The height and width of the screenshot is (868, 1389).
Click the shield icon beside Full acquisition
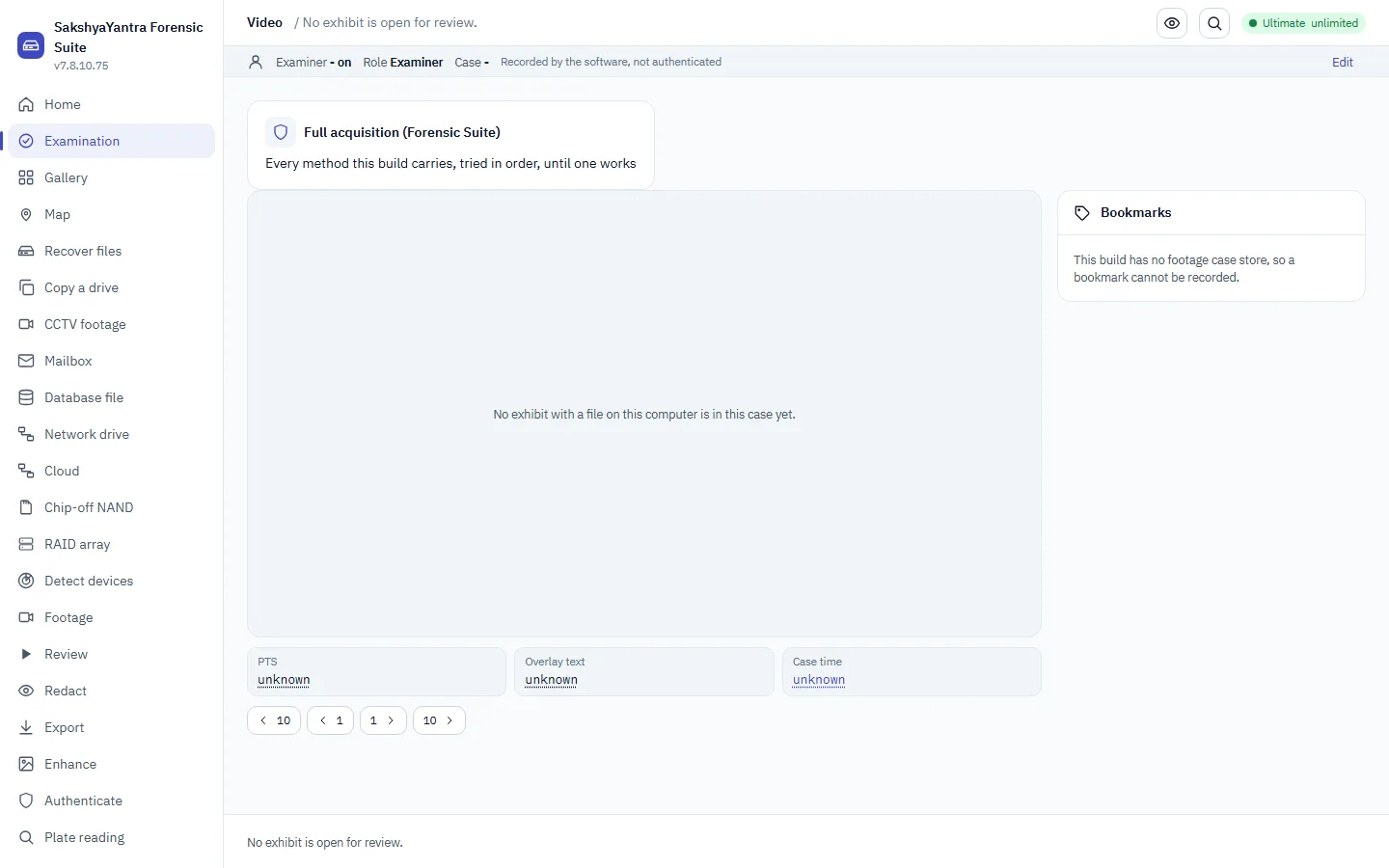tap(281, 132)
